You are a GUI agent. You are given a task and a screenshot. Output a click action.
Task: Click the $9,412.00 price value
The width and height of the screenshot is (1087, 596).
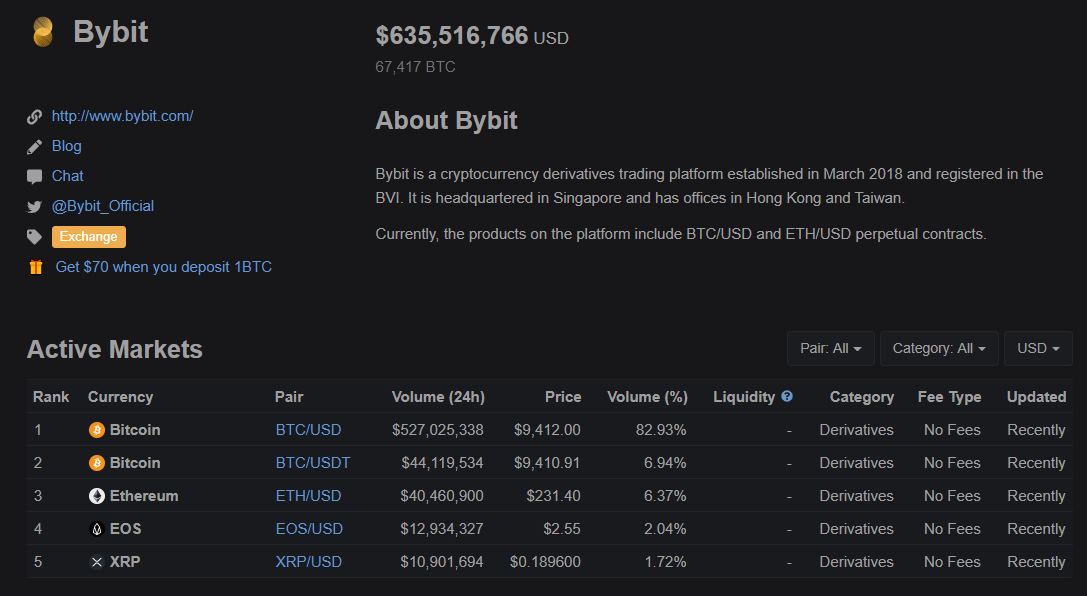pyautogui.click(x=547, y=430)
